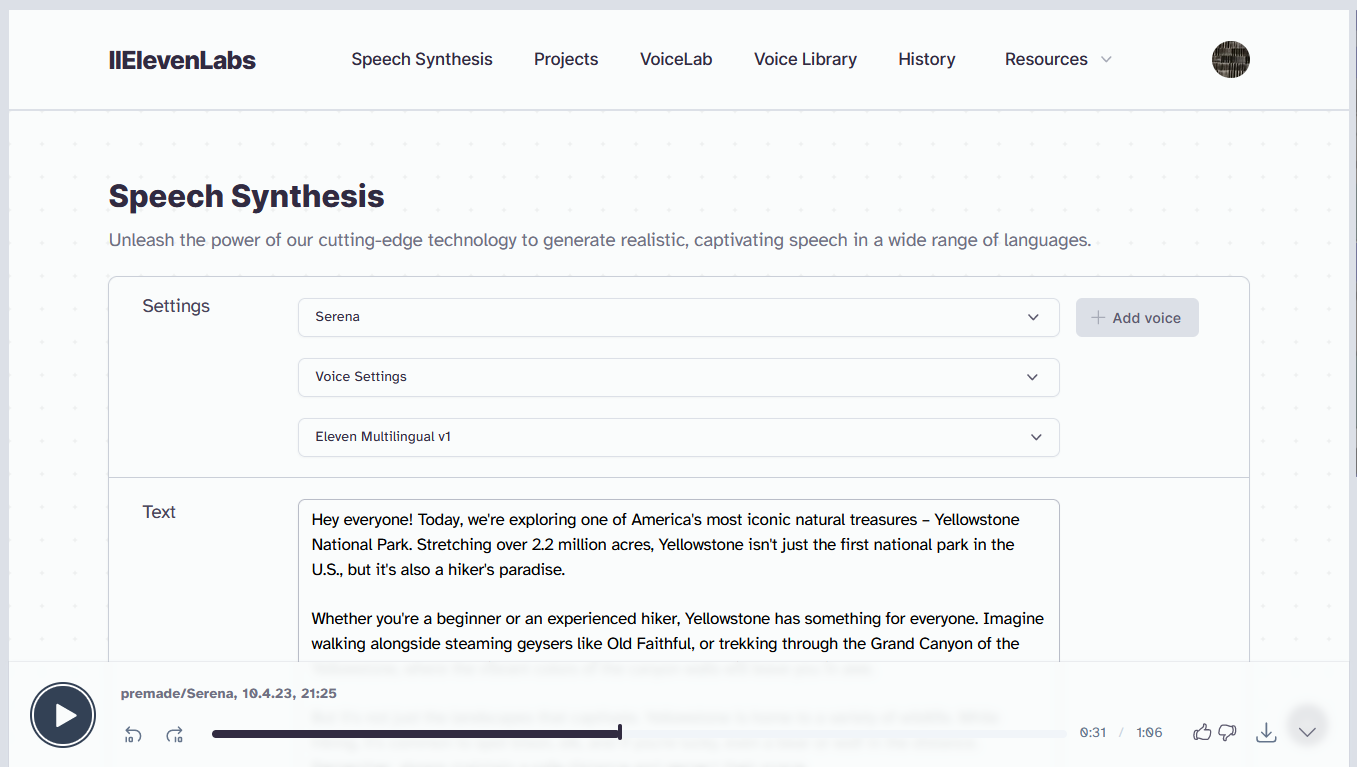Give thumbs down to audio
Screen dimensions: 1357x767
pyautogui.click(x=1227, y=732)
